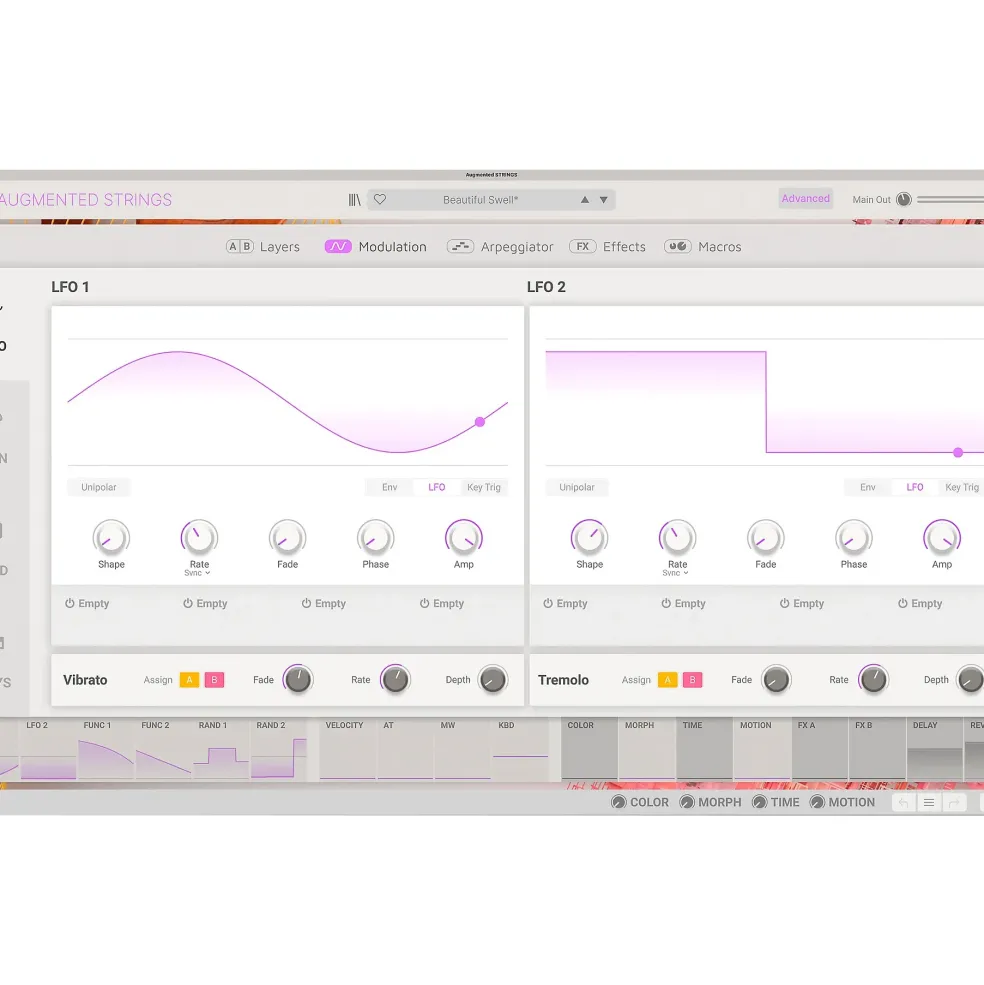Screen dimensions: 984x985
Task: Click the MOTION macro knob at bottom
Action: (x=817, y=802)
